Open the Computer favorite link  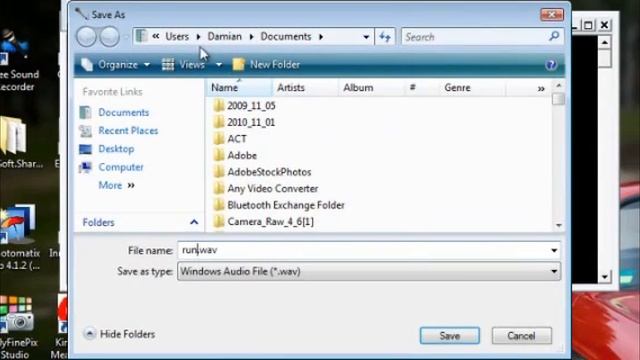(x=121, y=167)
